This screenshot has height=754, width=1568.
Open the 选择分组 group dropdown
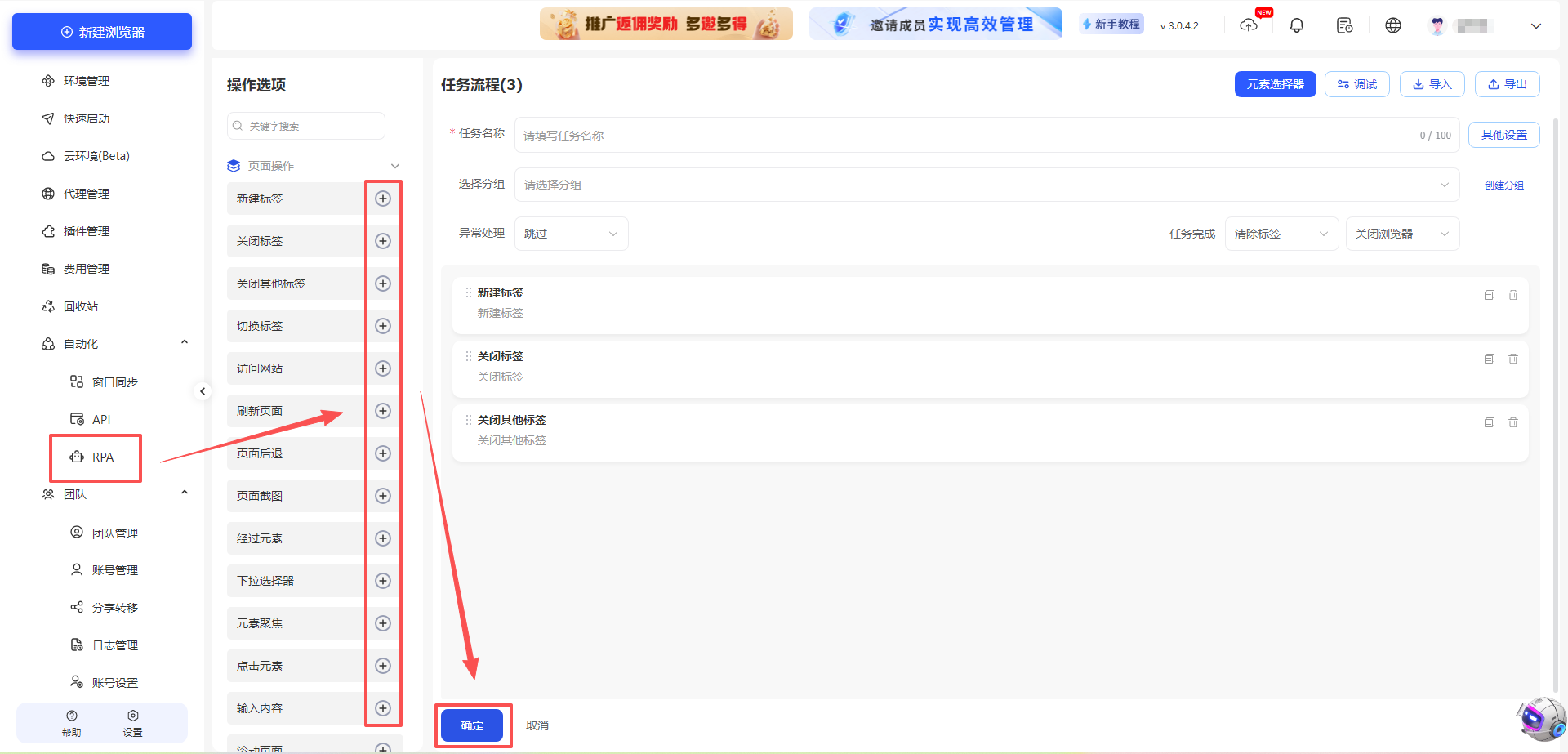click(x=984, y=185)
